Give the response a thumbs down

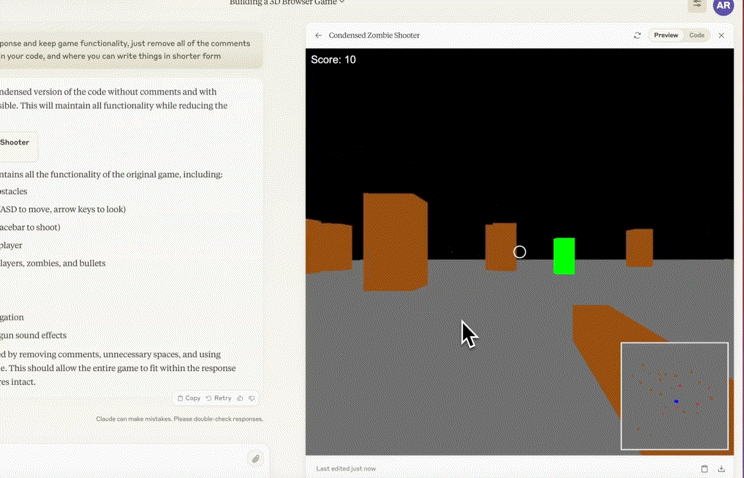251,398
